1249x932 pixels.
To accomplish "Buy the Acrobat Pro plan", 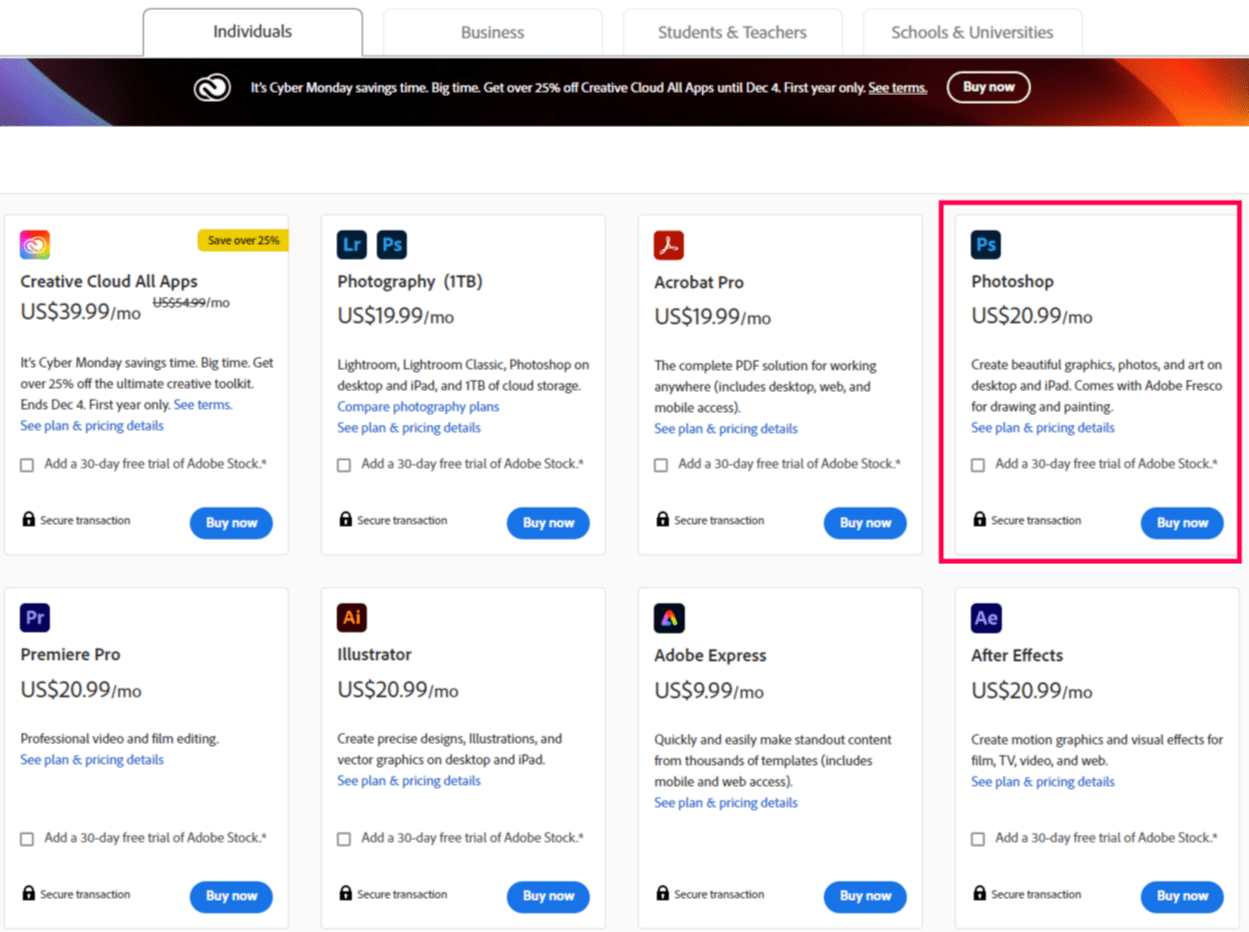I will tap(865, 523).
